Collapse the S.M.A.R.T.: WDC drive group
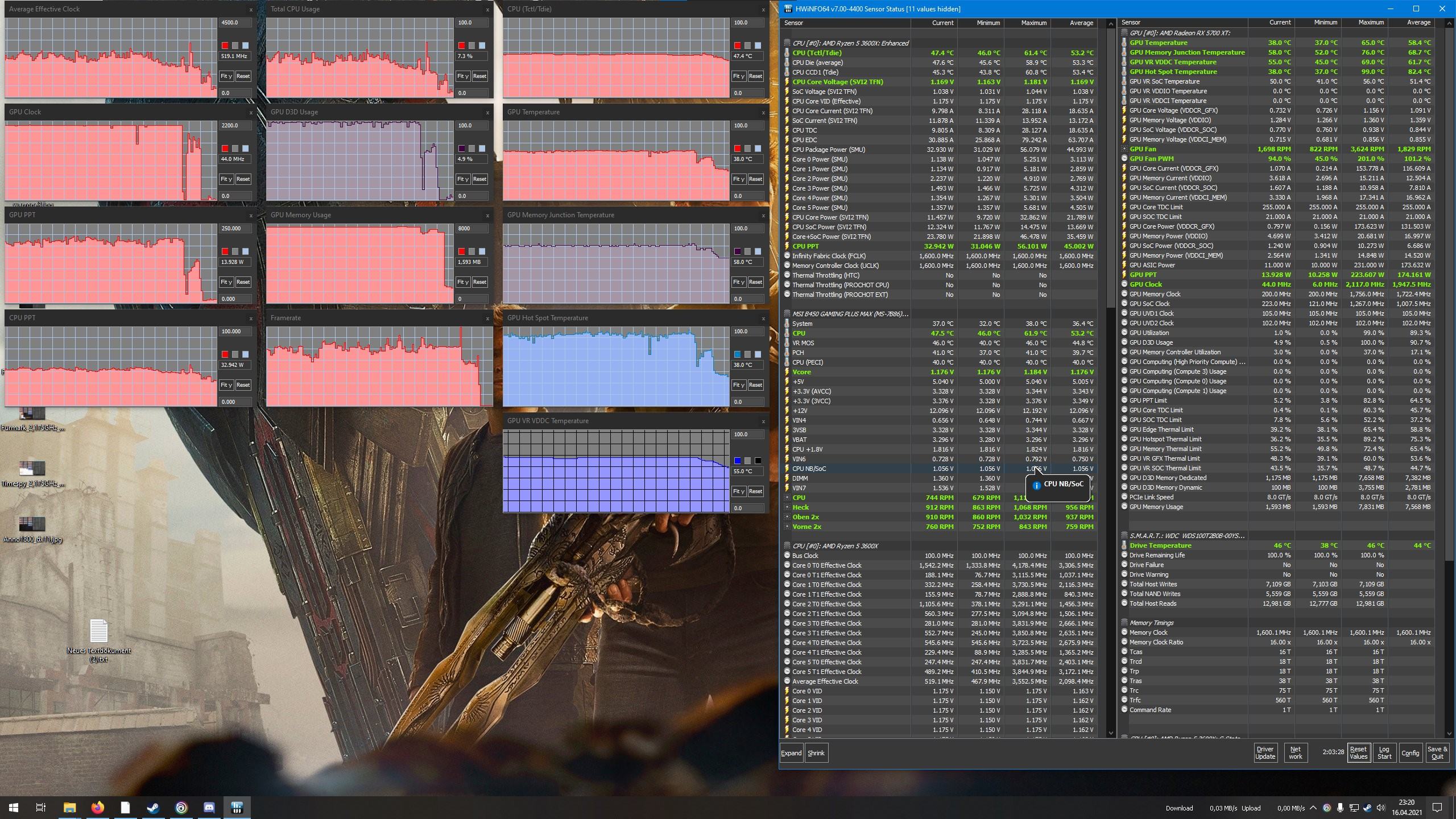The height and width of the screenshot is (819, 1456). coord(1124,536)
